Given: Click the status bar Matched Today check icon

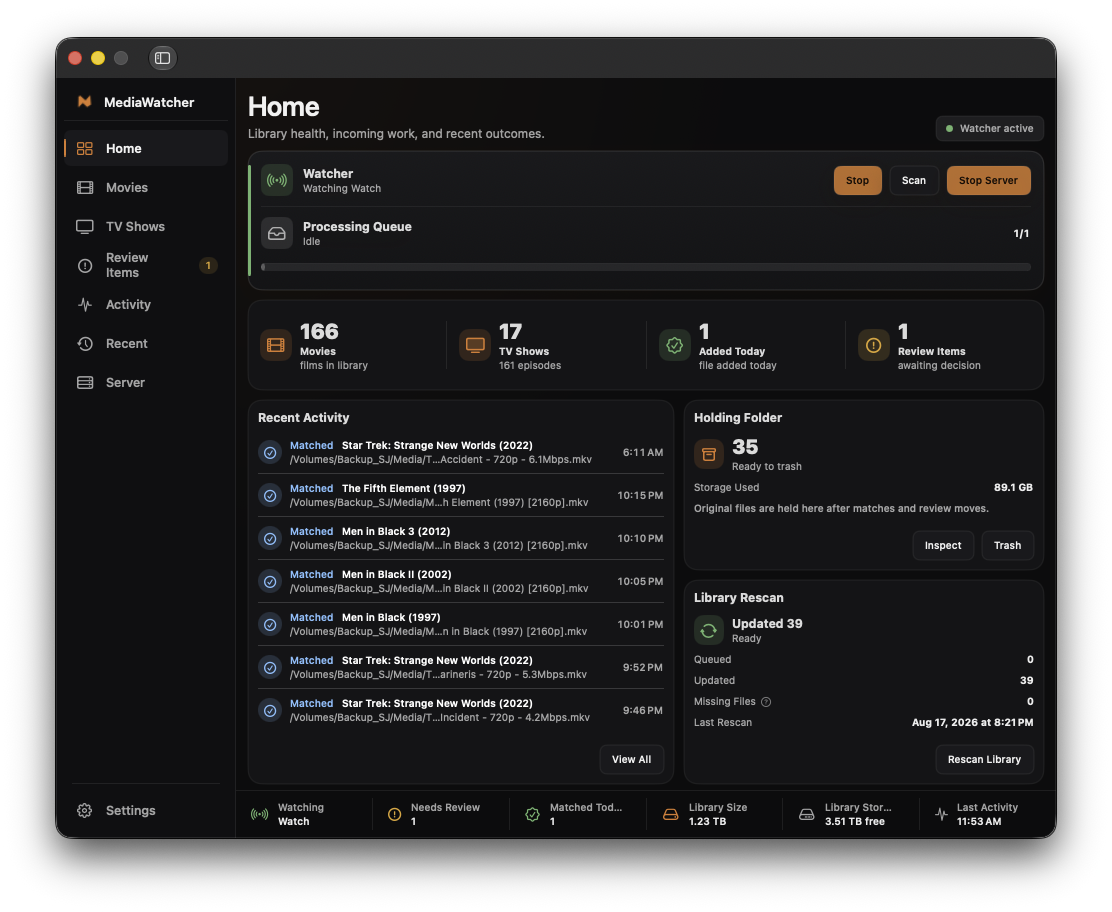Looking at the screenshot, I should click(x=533, y=815).
